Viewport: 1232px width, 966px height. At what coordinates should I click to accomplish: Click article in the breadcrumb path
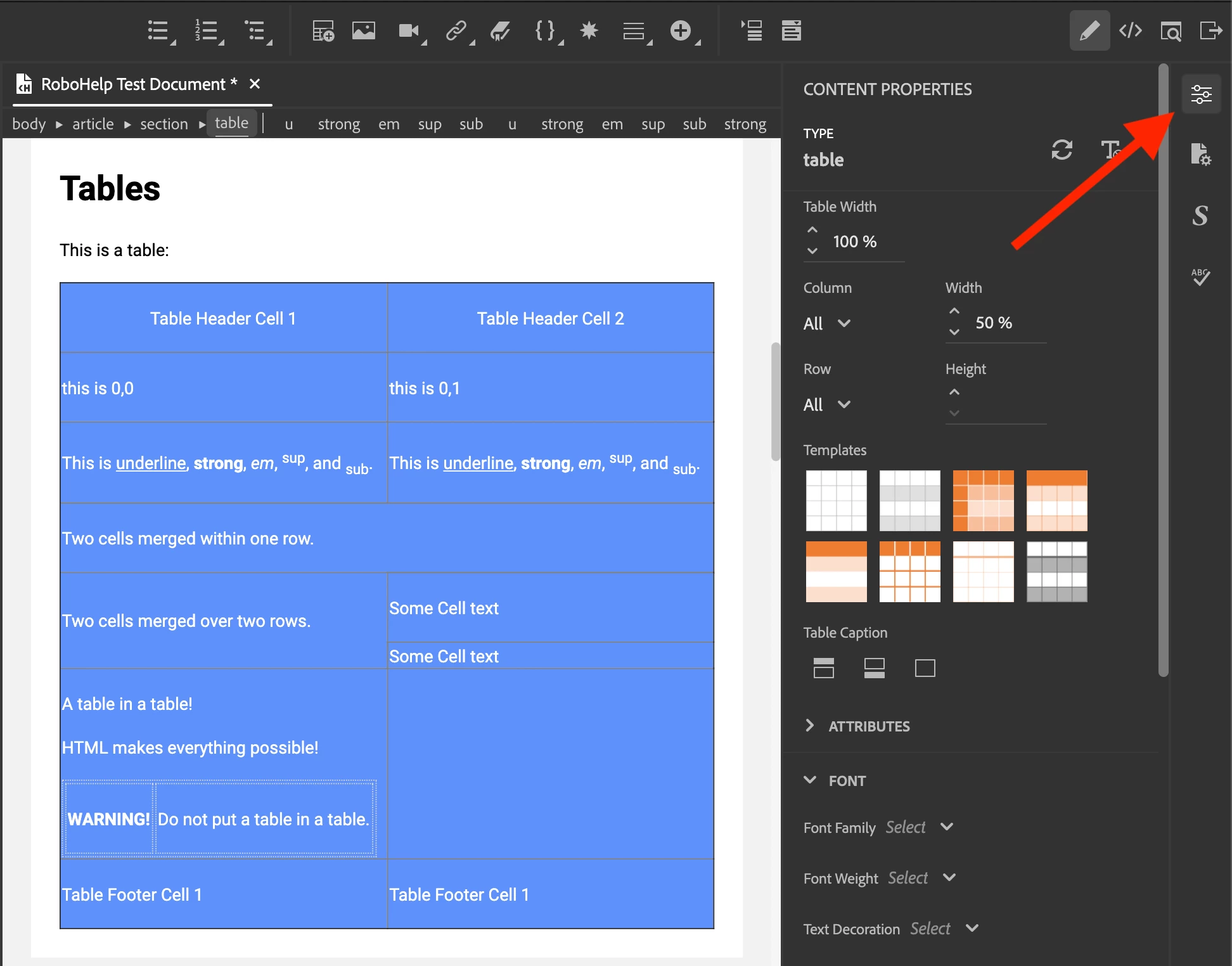coord(93,124)
